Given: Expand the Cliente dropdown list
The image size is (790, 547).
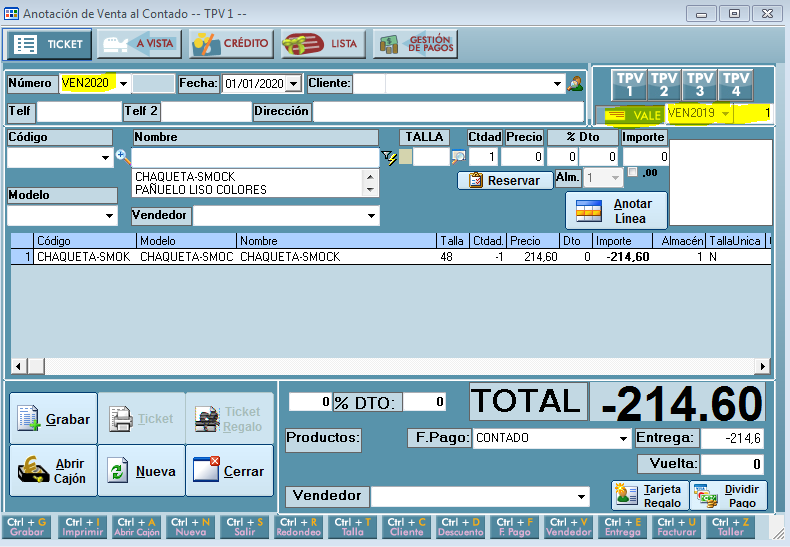Looking at the screenshot, I should (x=557, y=84).
